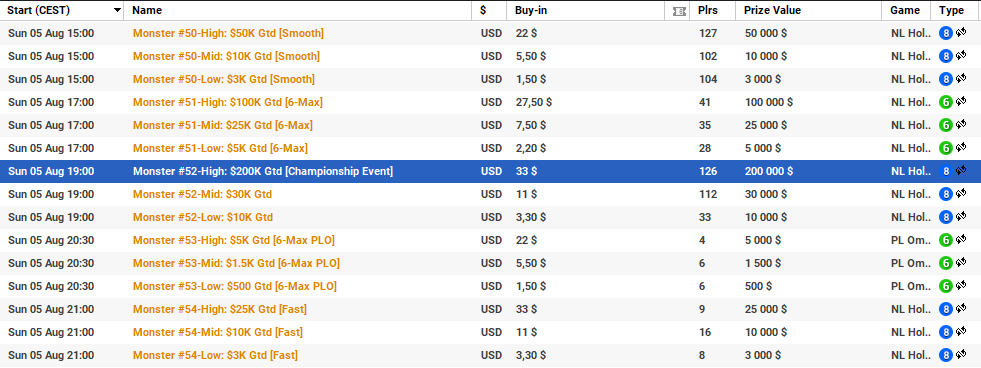The height and width of the screenshot is (368, 981).
Task: Click re-entry flags icon in Monster #52-High row
Action: point(961,170)
